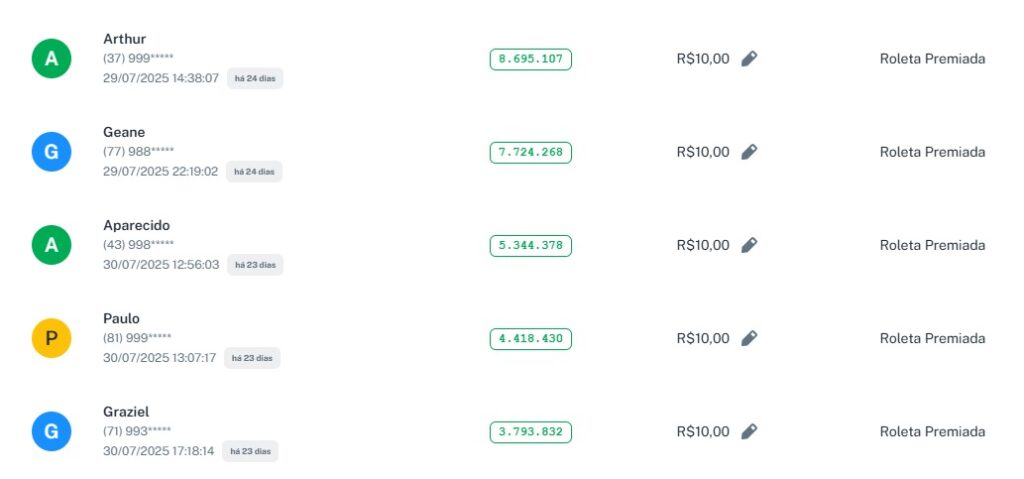
Task: Click Paulo's yellow P avatar
Action: (51, 338)
